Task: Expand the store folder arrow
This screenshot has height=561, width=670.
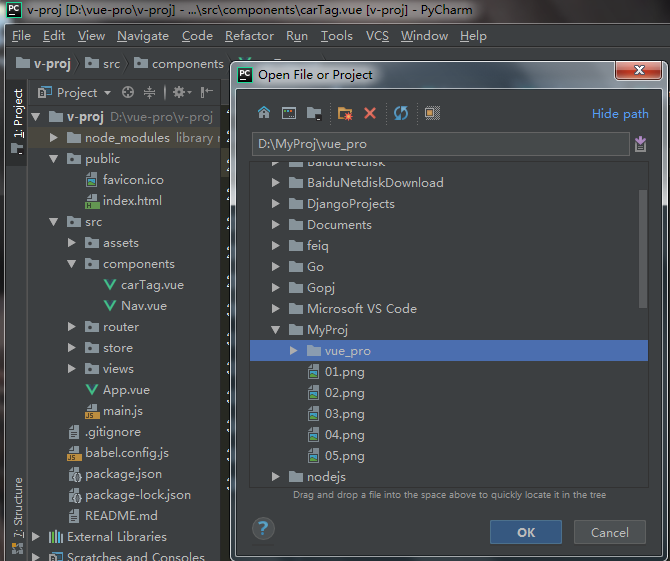Action: [x=72, y=348]
